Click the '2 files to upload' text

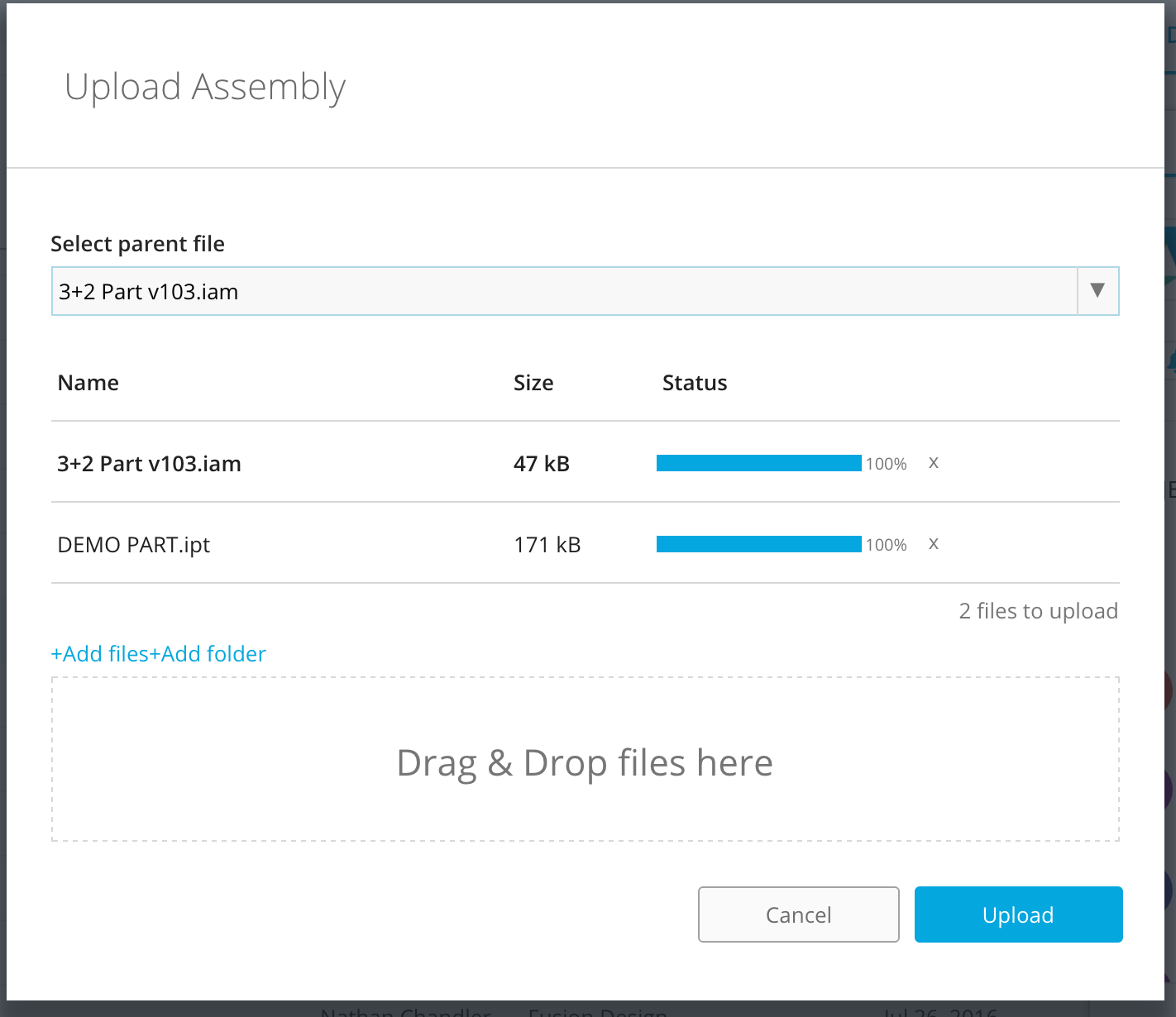click(x=1039, y=611)
